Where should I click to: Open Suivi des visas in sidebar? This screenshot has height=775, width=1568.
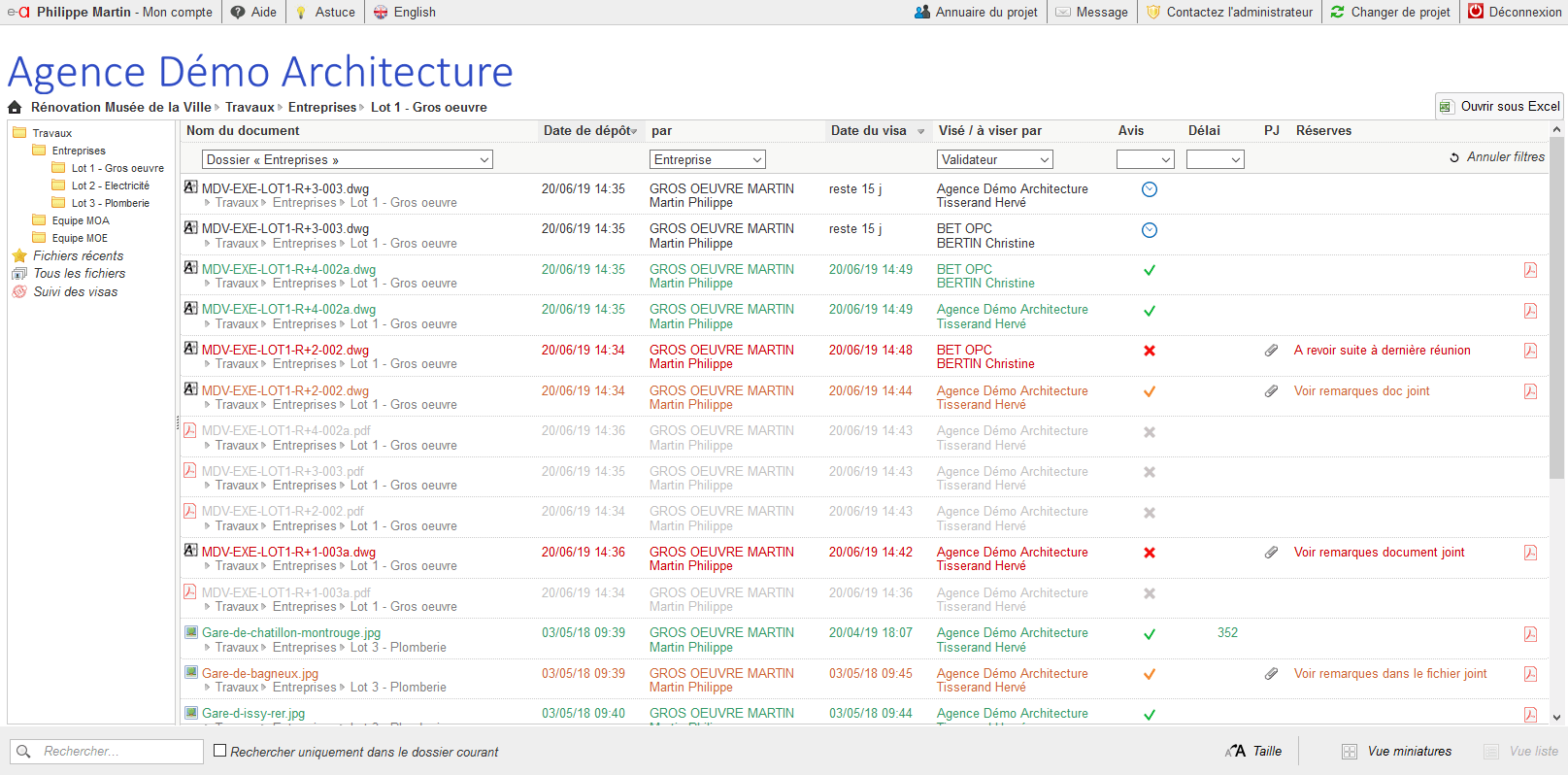75,292
